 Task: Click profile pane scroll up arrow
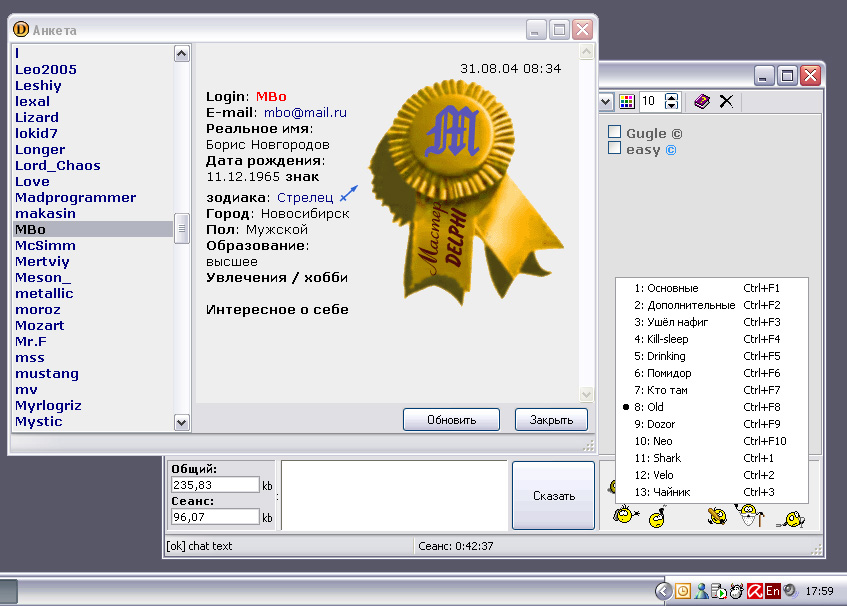[x=587, y=52]
